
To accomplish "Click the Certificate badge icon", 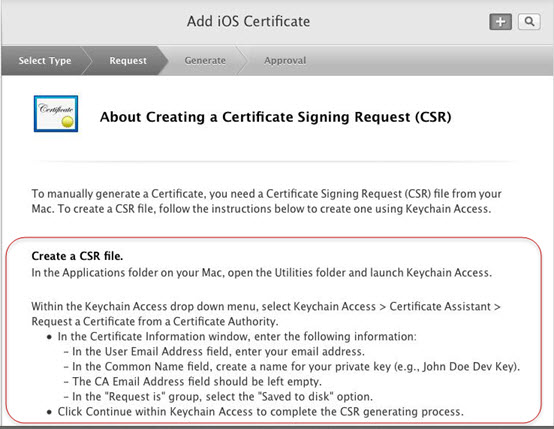I will [56, 114].
